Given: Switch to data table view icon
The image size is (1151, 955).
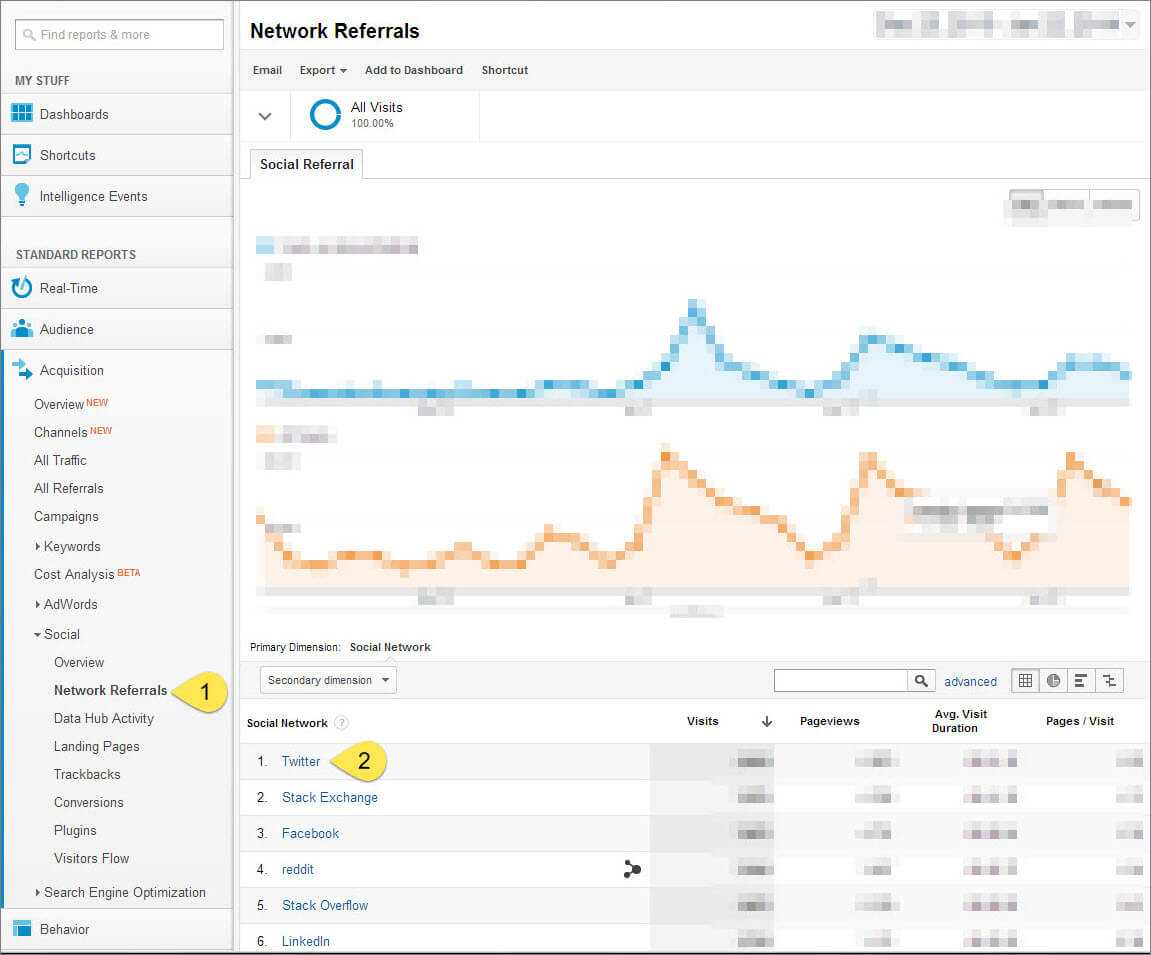Looking at the screenshot, I should pyautogui.click(x=1025, y=680).
